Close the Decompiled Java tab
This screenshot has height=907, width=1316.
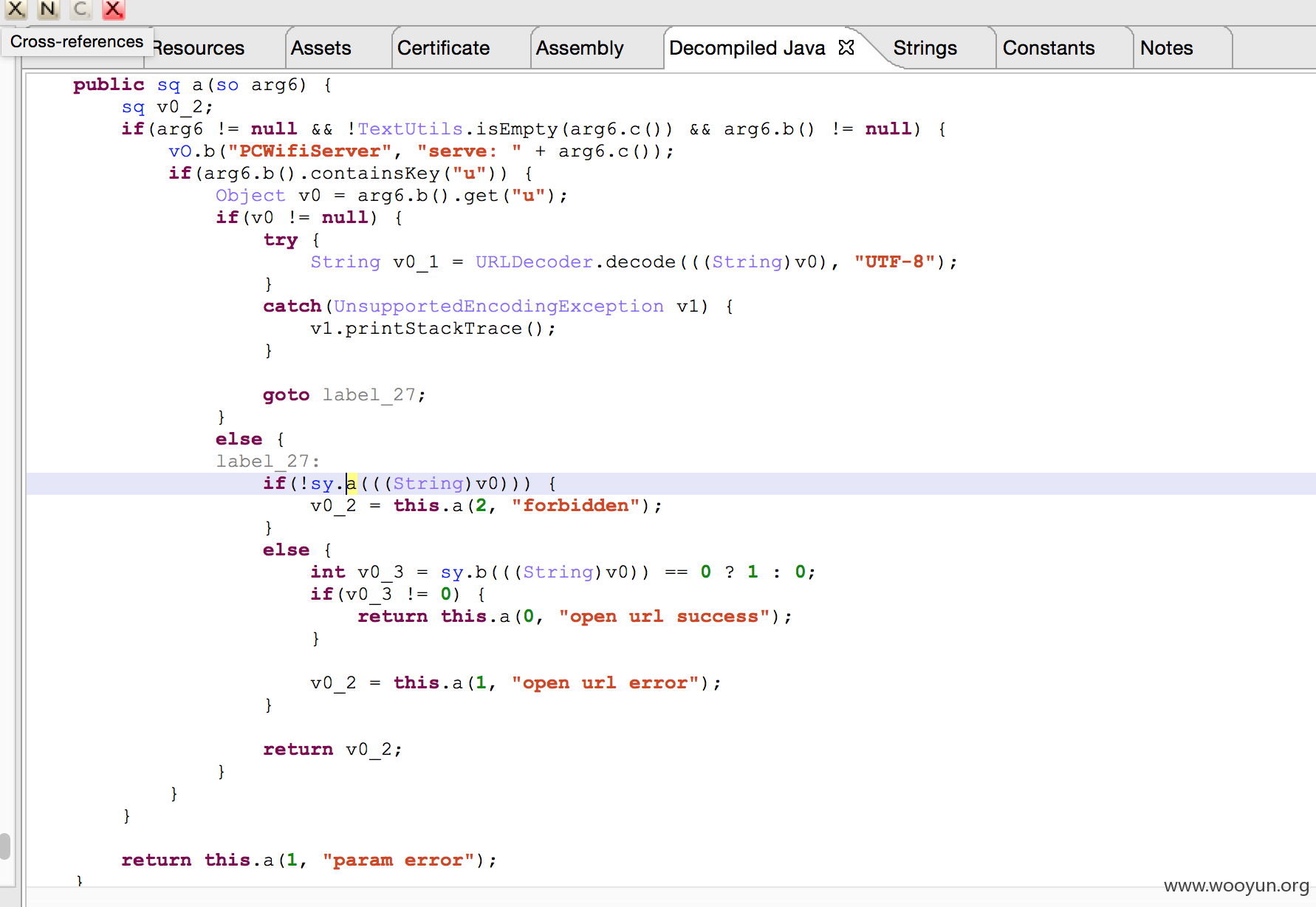pyautogui.click(x=846, y=47)
